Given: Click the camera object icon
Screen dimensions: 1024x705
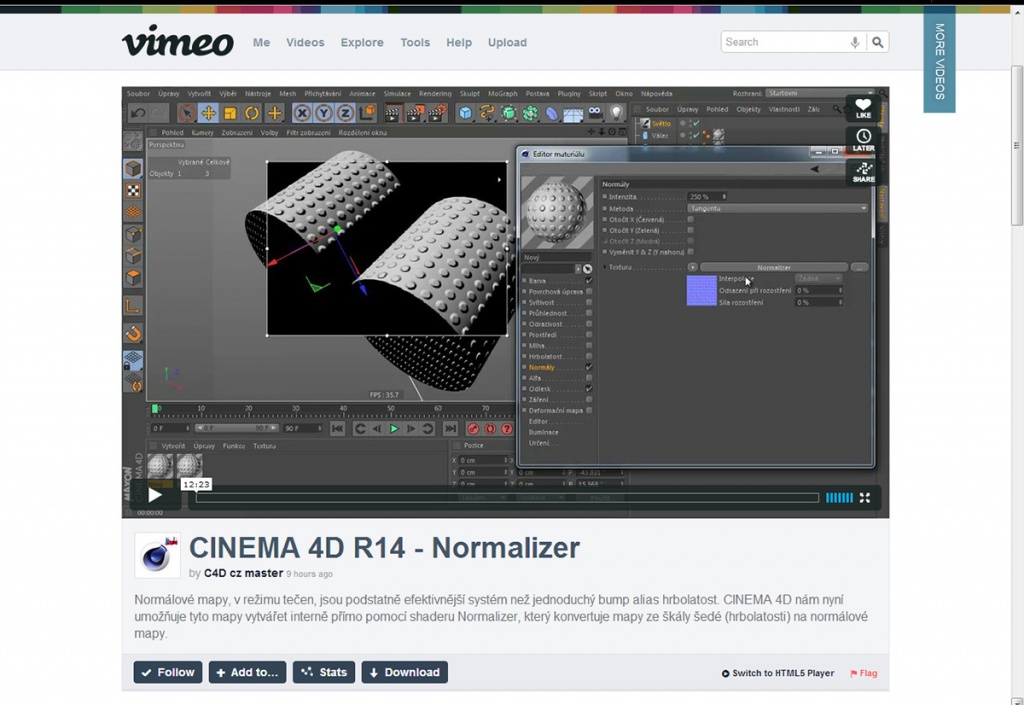Looking at the screenshot, I should point(594,113).
